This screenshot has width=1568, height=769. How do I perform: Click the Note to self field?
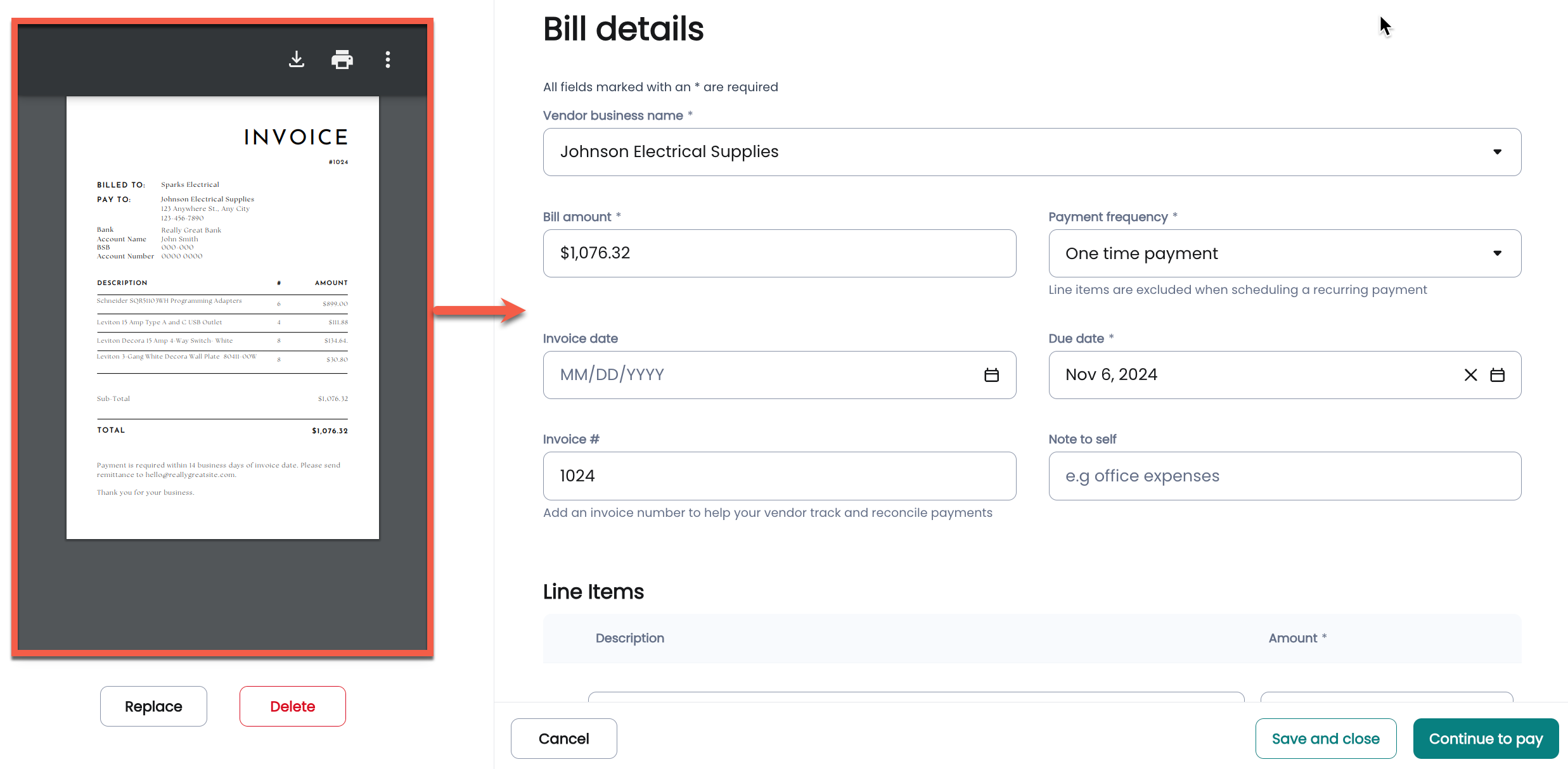click(1284, 476)
